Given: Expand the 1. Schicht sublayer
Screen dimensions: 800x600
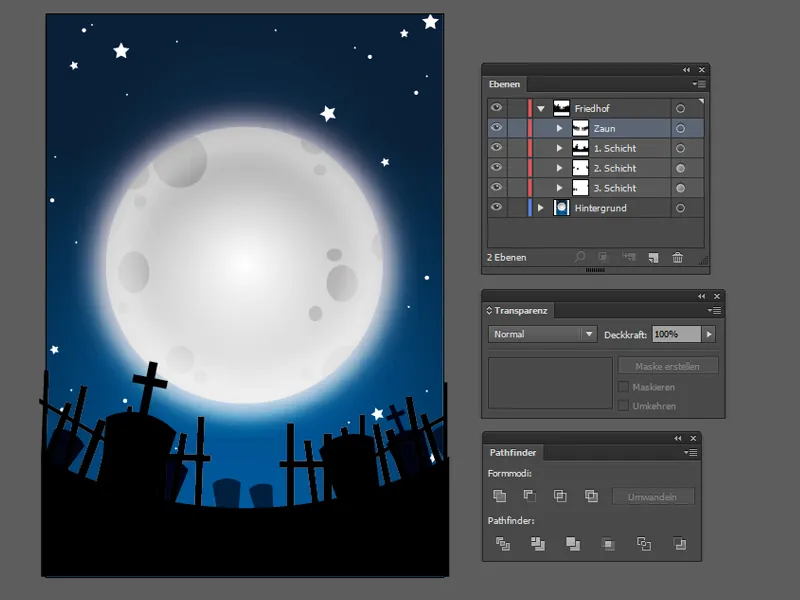Looking at the screenshot, I should (559, 148).
